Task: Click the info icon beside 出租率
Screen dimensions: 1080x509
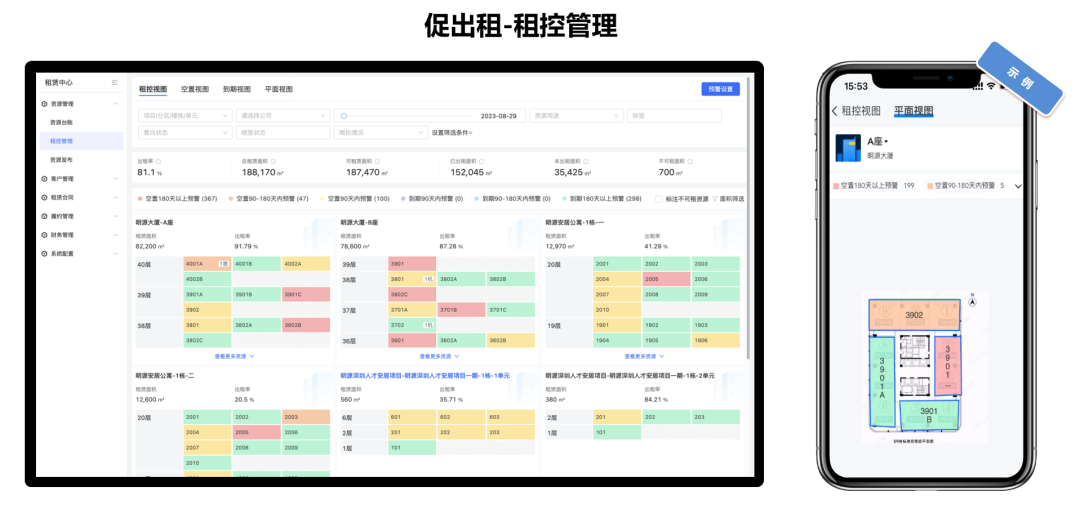Action: click(x=159, y=161)
